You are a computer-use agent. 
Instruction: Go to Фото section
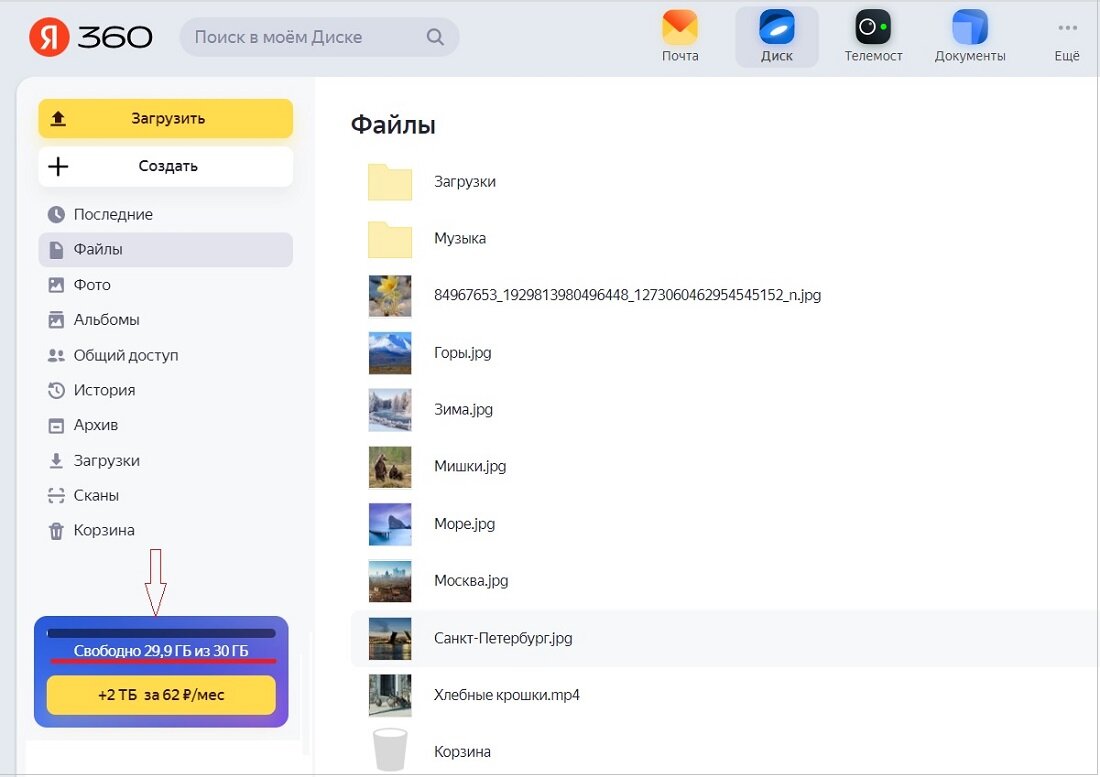pyautogui.click(x=166, y=285)
